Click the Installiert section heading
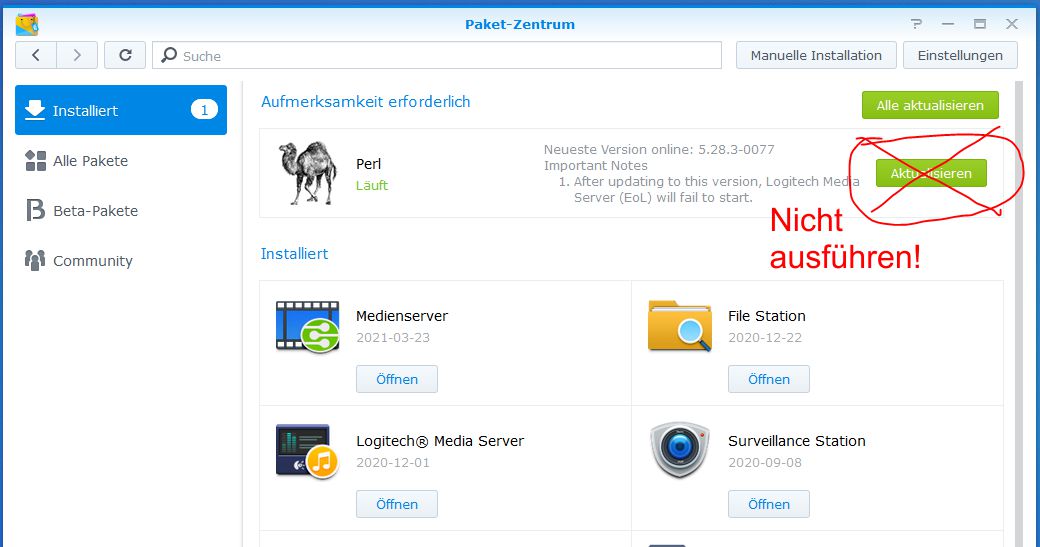Image resolution: width=1040 pixels, height=547 pixels. (294, 253)
